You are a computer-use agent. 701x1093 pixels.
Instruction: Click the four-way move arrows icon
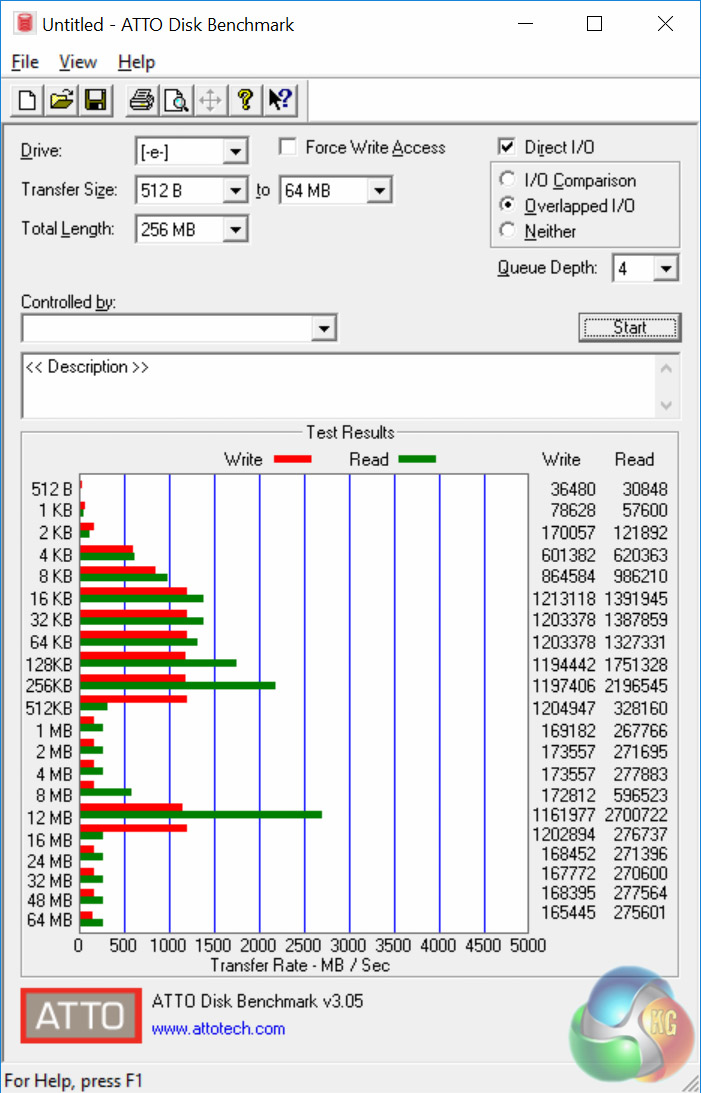point(210,100)
